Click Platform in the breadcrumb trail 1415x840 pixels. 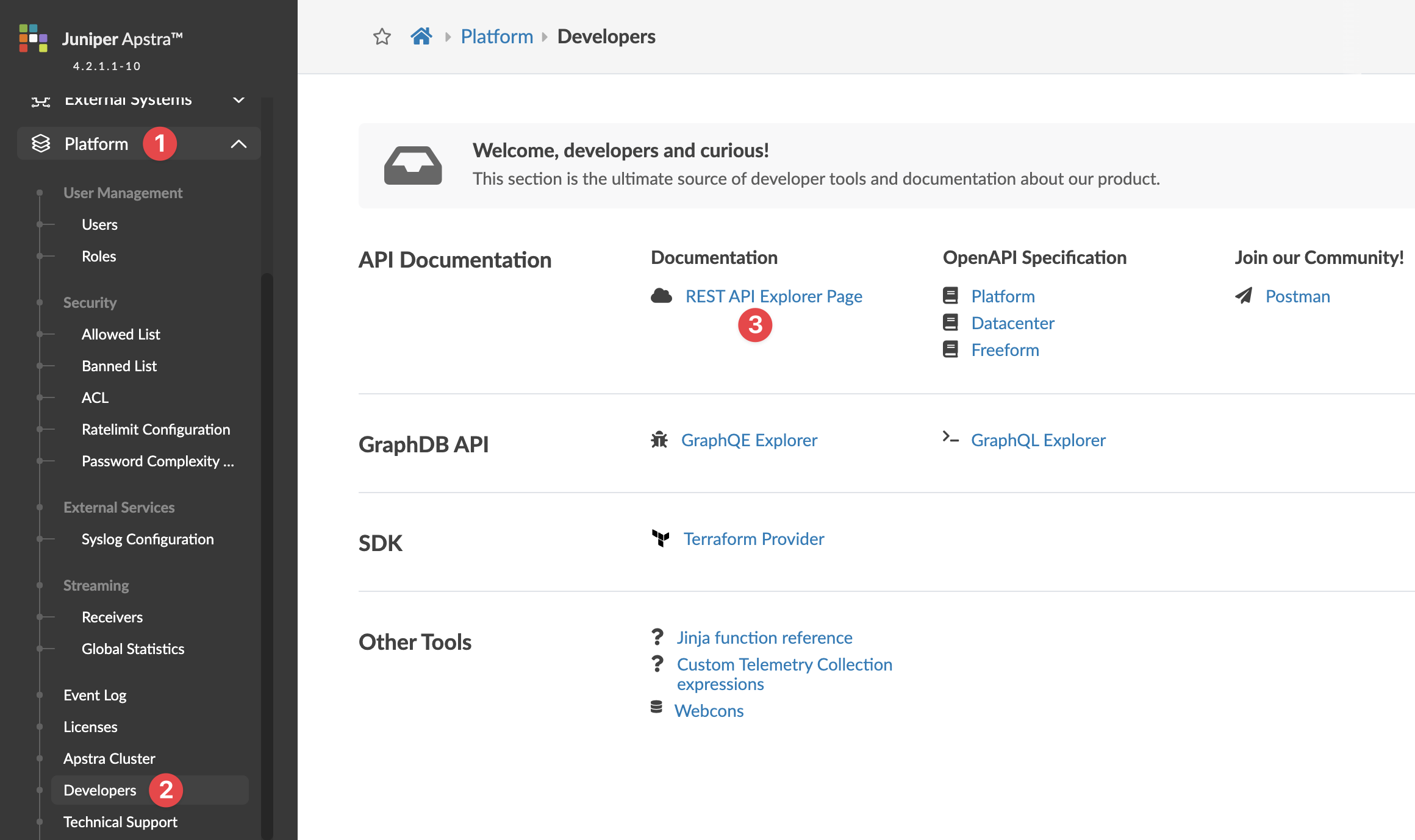[496, 37]
